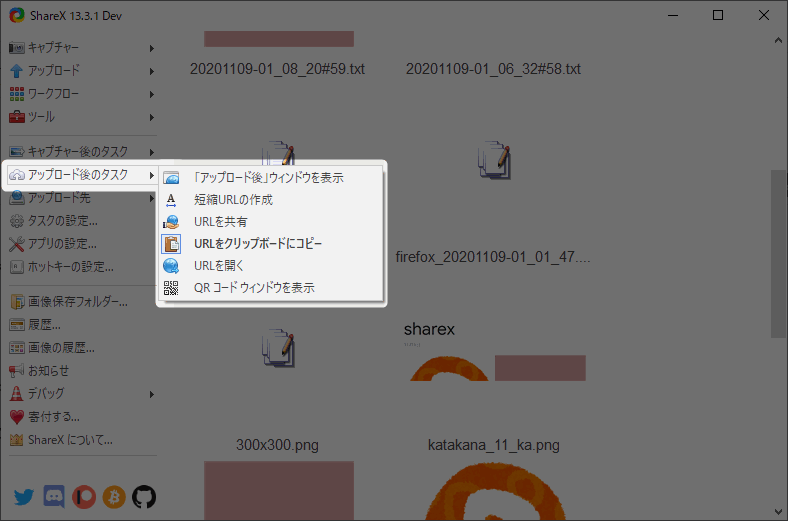Click the 画像の履歴 icon
788x521 pixels.
(17, 348)
